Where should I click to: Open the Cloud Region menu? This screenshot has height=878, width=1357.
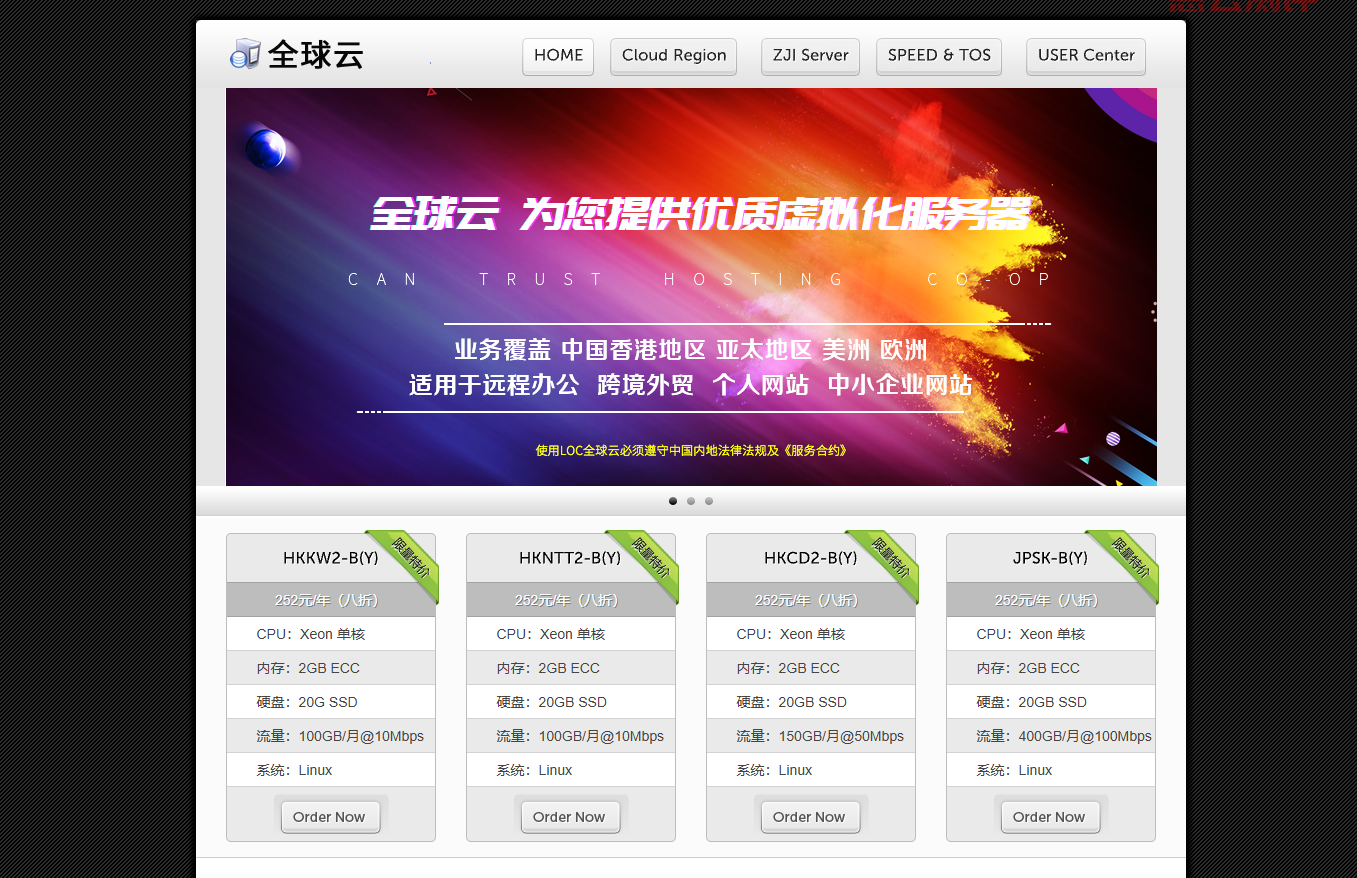(674, 56)
